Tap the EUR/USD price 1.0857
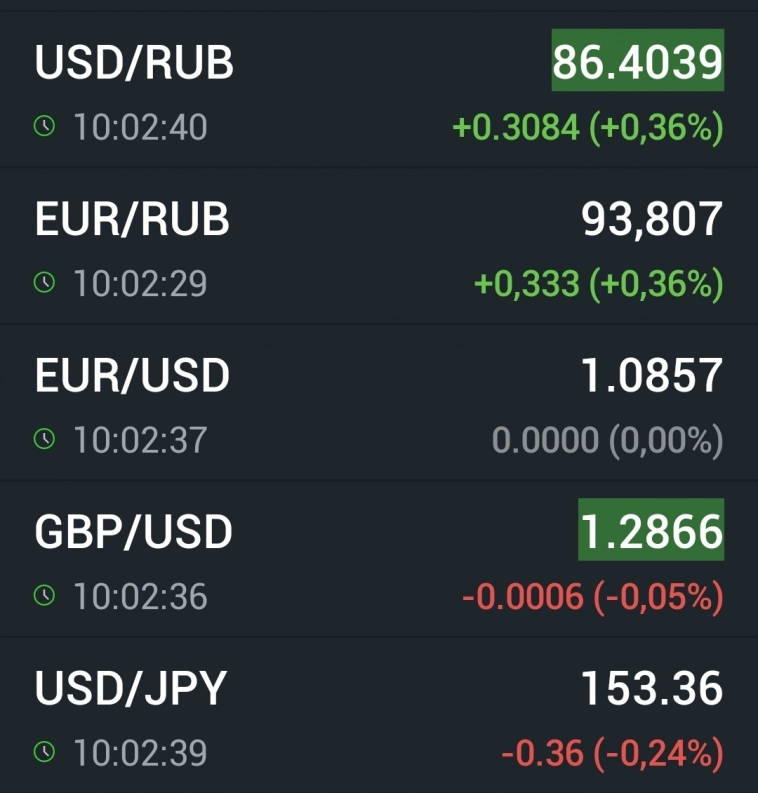This screenshot has width=758, height=793. pyautogui.click(x=652, y=375)
